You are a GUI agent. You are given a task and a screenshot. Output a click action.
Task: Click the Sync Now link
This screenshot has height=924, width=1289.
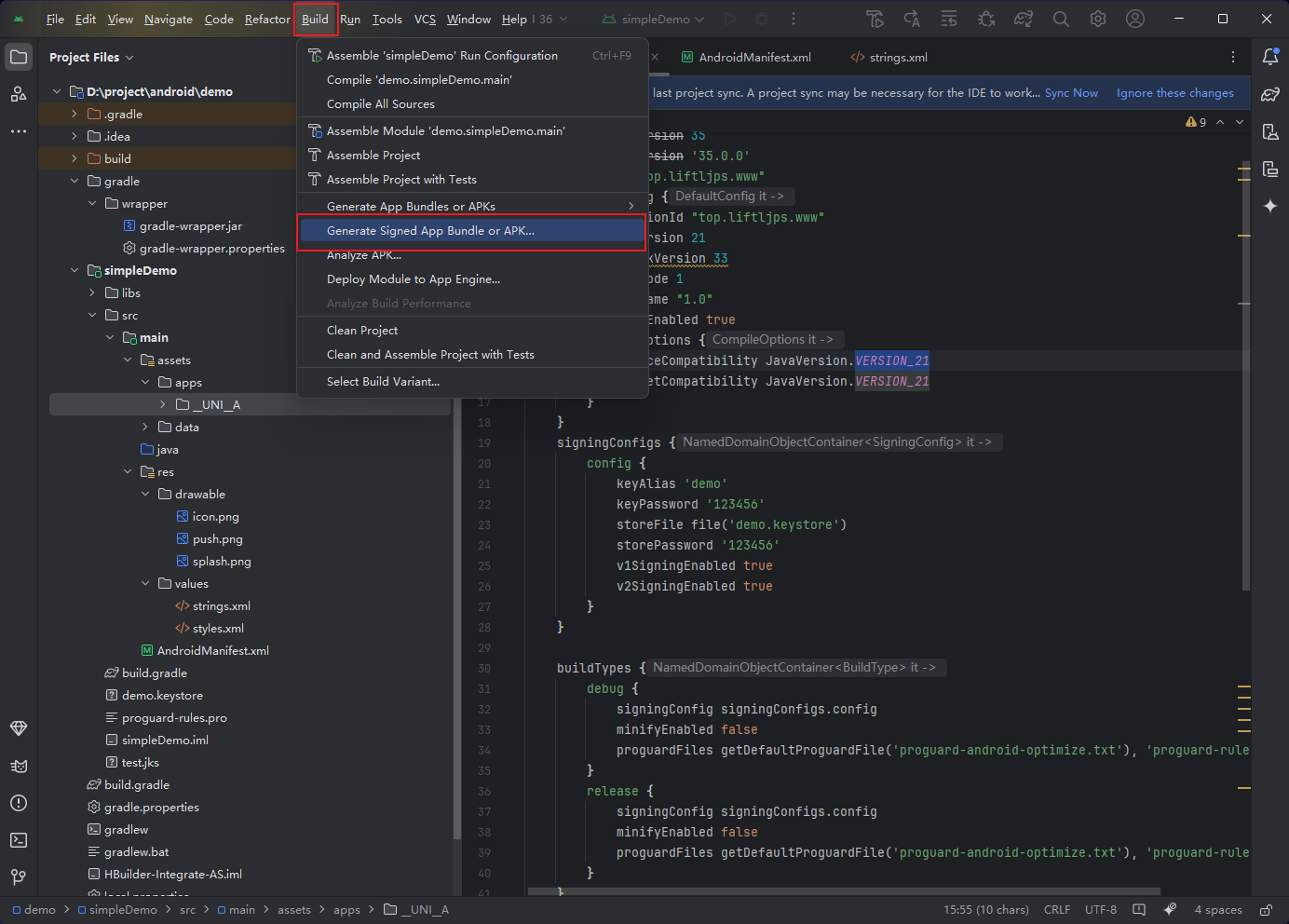[1071, 93]
